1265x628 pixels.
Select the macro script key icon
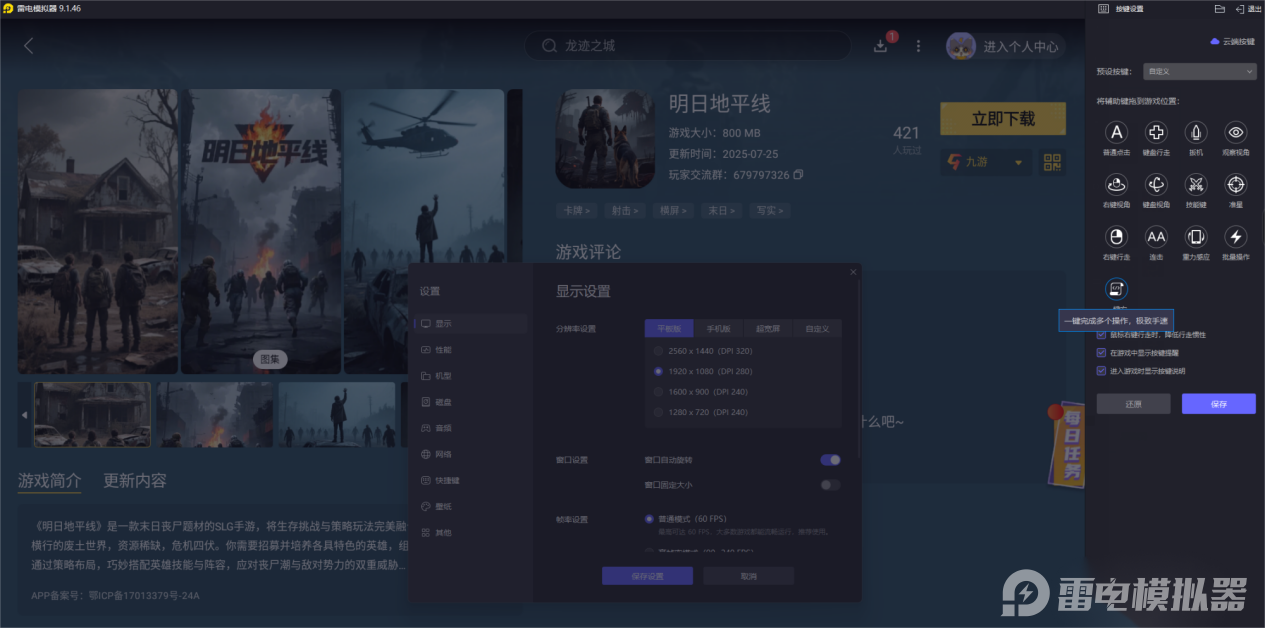1117,289
